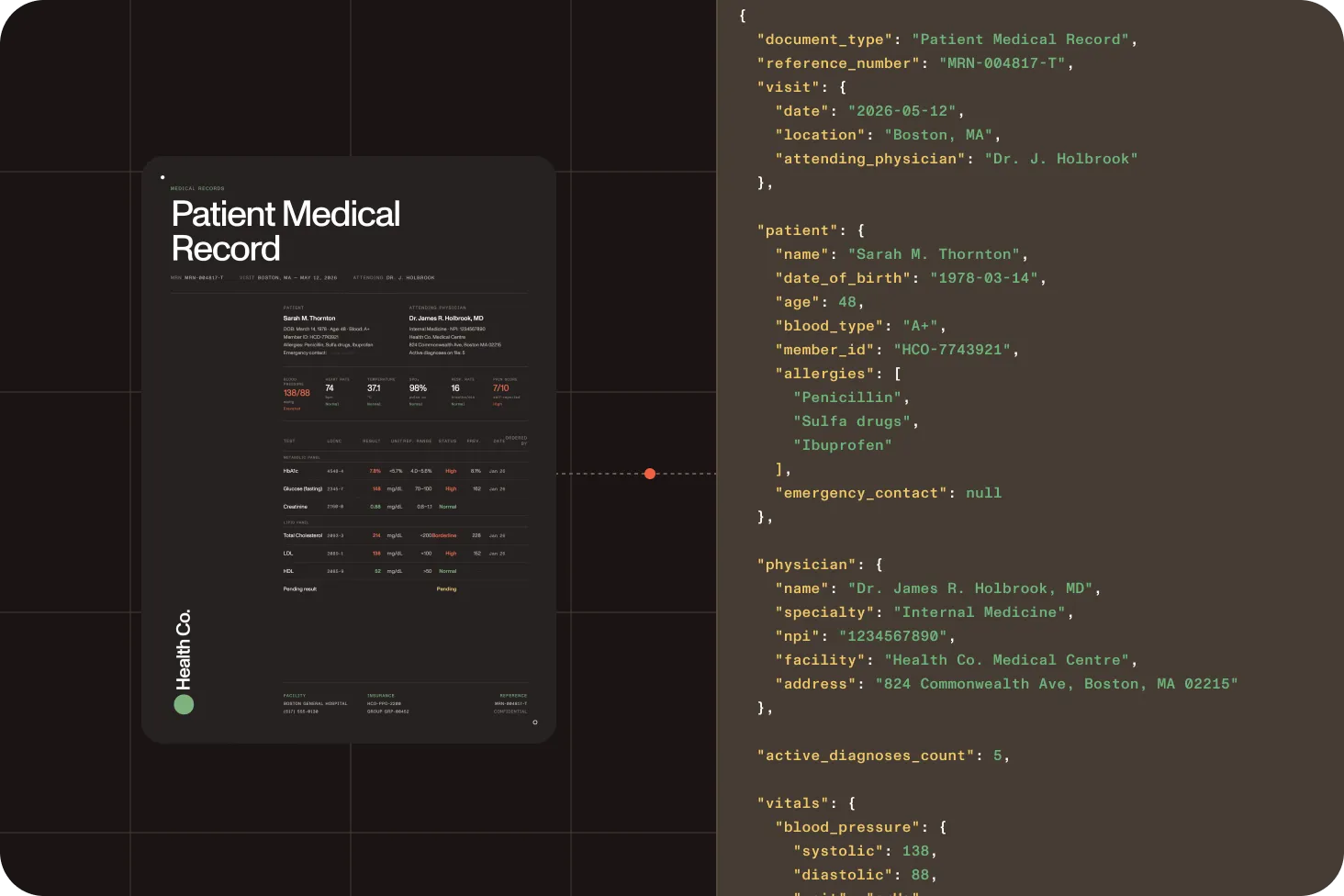Image resolution: width=1344 pixels, height=896 pixels.
Task: Click the MEDICAL RECORDS label above the title
Action: tap(197, 188)
